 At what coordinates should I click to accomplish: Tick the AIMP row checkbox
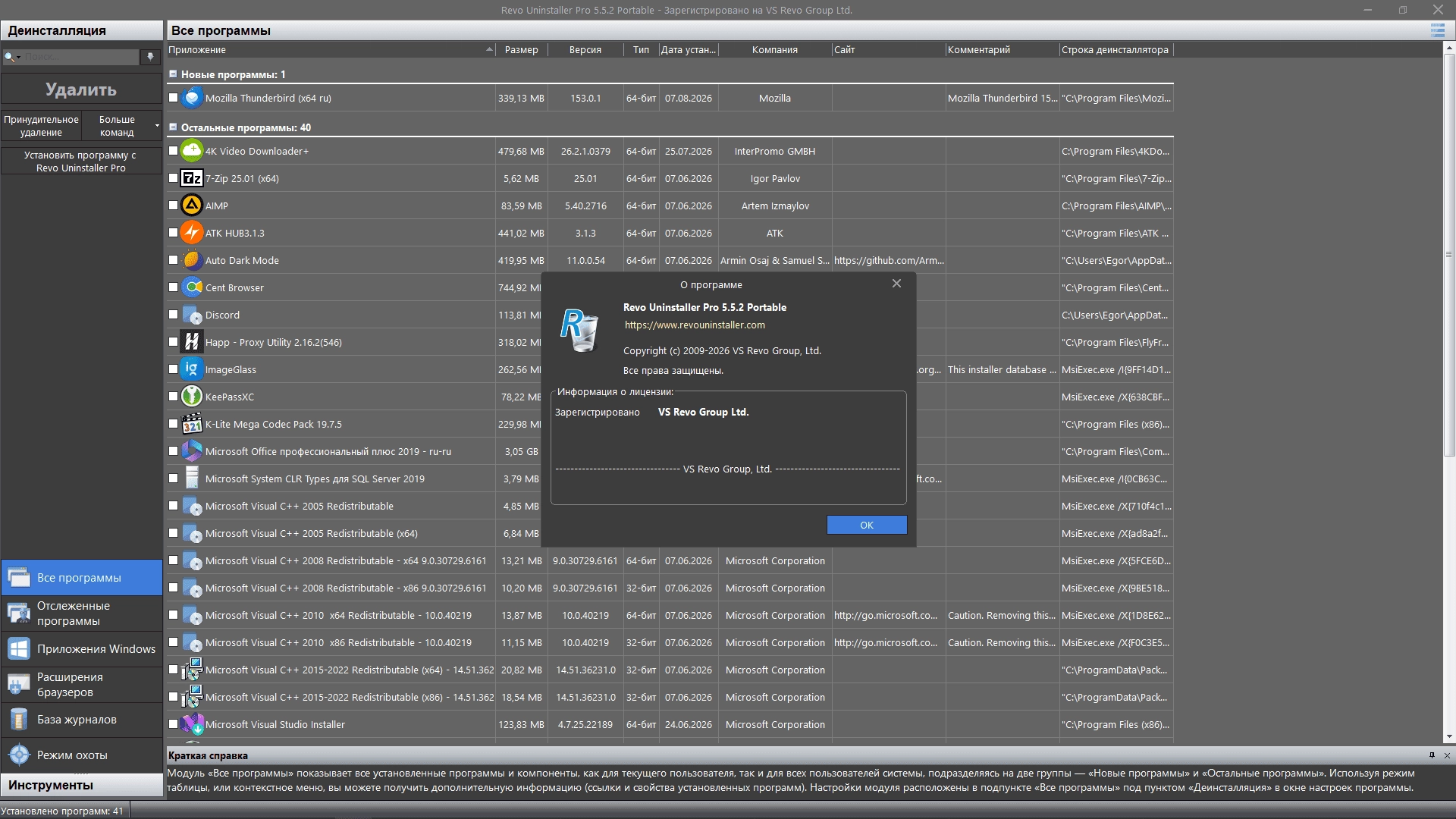pyautogui.click(x=173, y=206)
